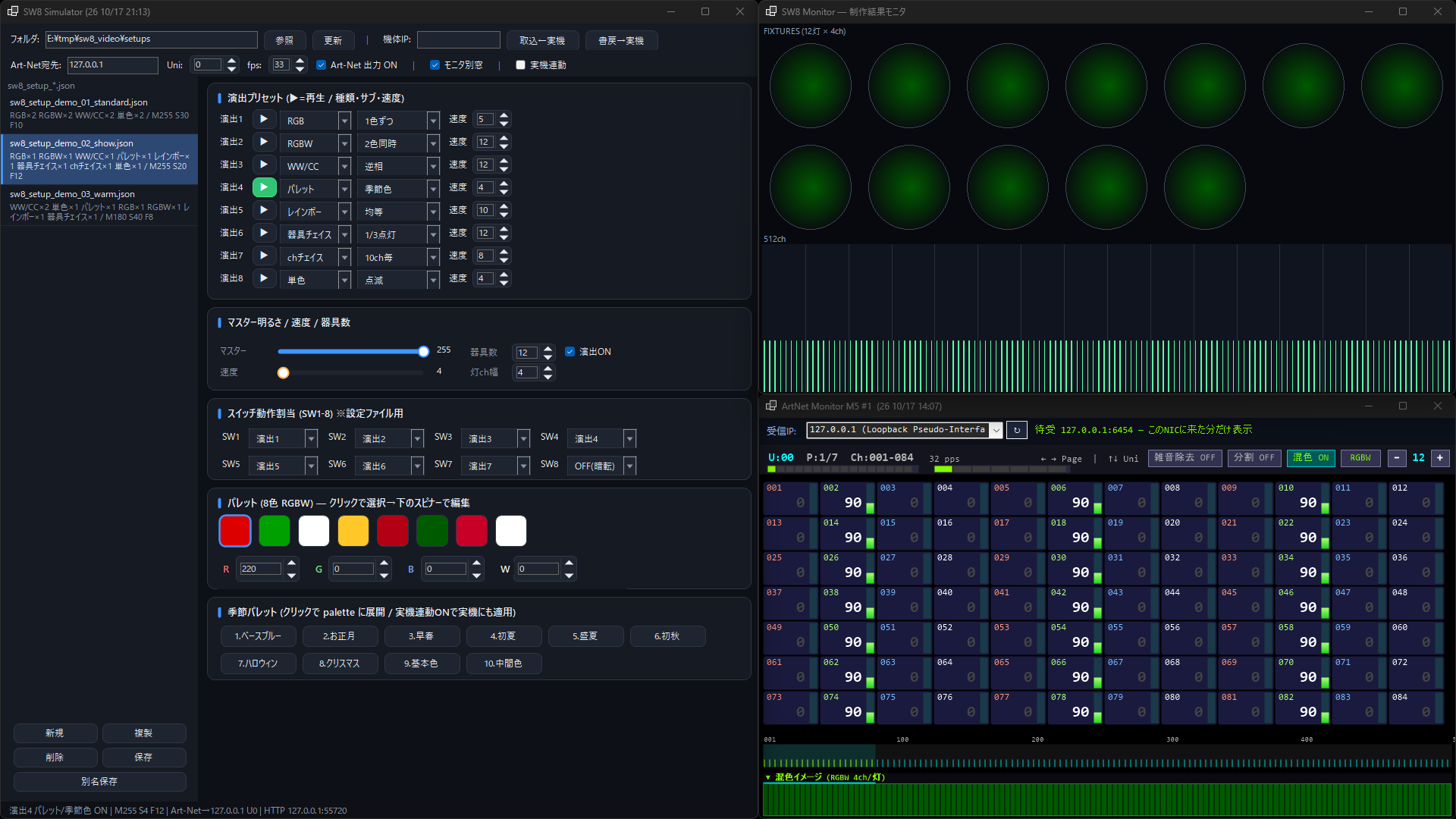The width and height of the screenshot is (1456, 819).
Task: Click the 取込←実機 button
Action: tap(542, 41)
